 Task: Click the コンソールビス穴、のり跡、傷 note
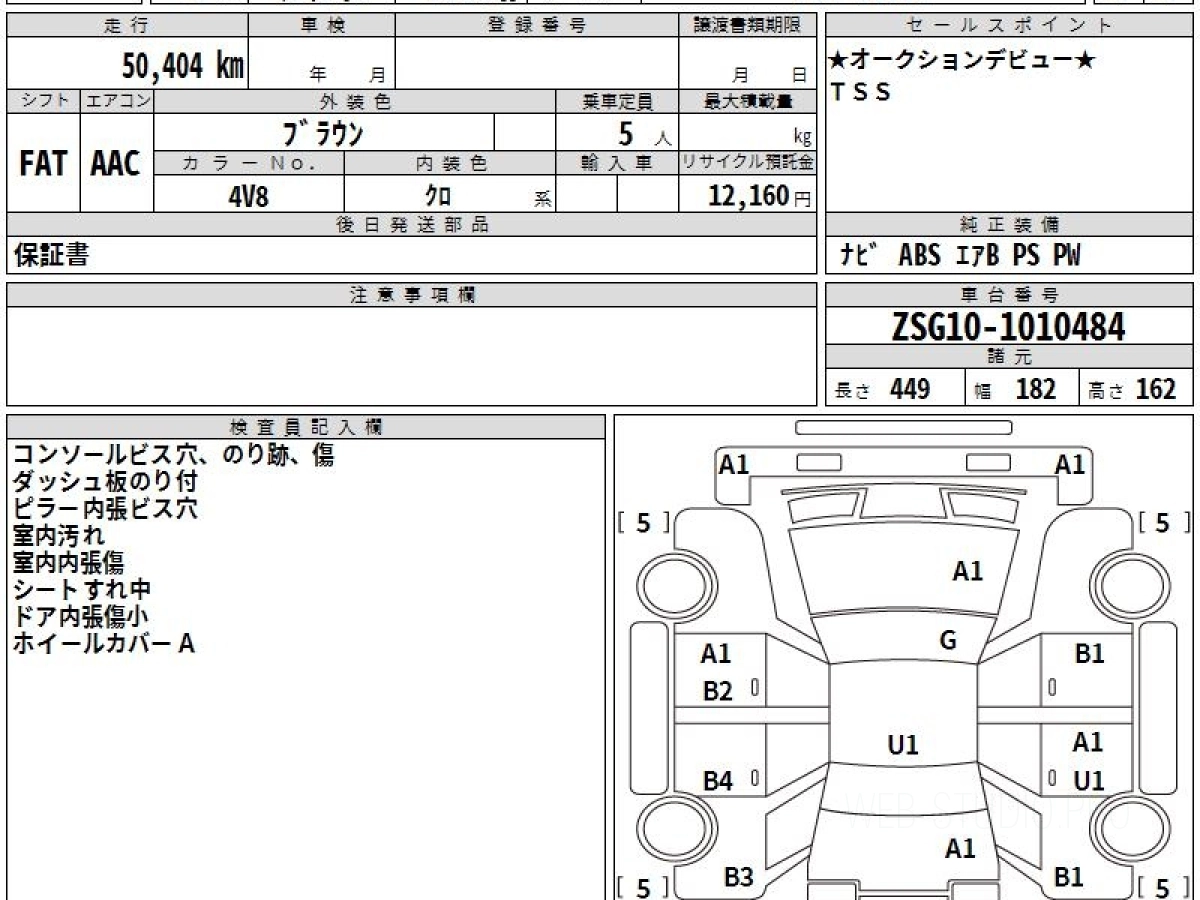[x=173, y=455]
